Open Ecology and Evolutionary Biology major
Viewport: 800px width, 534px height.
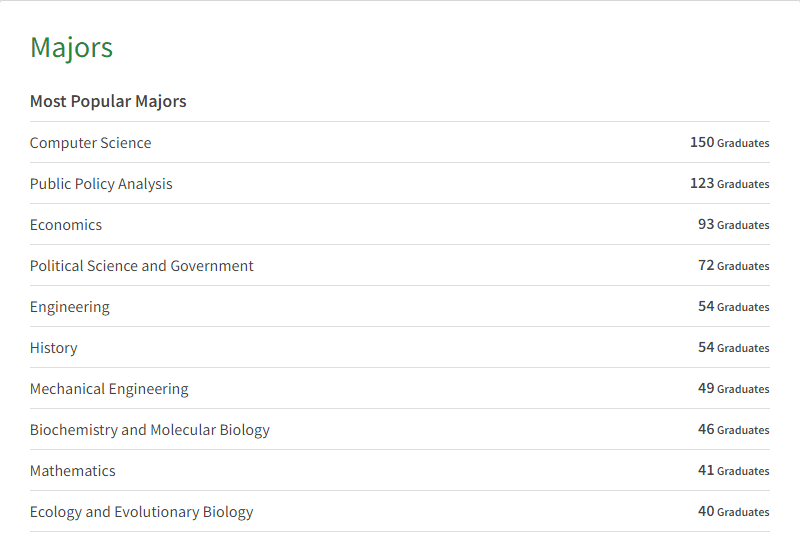coord(141,512)
